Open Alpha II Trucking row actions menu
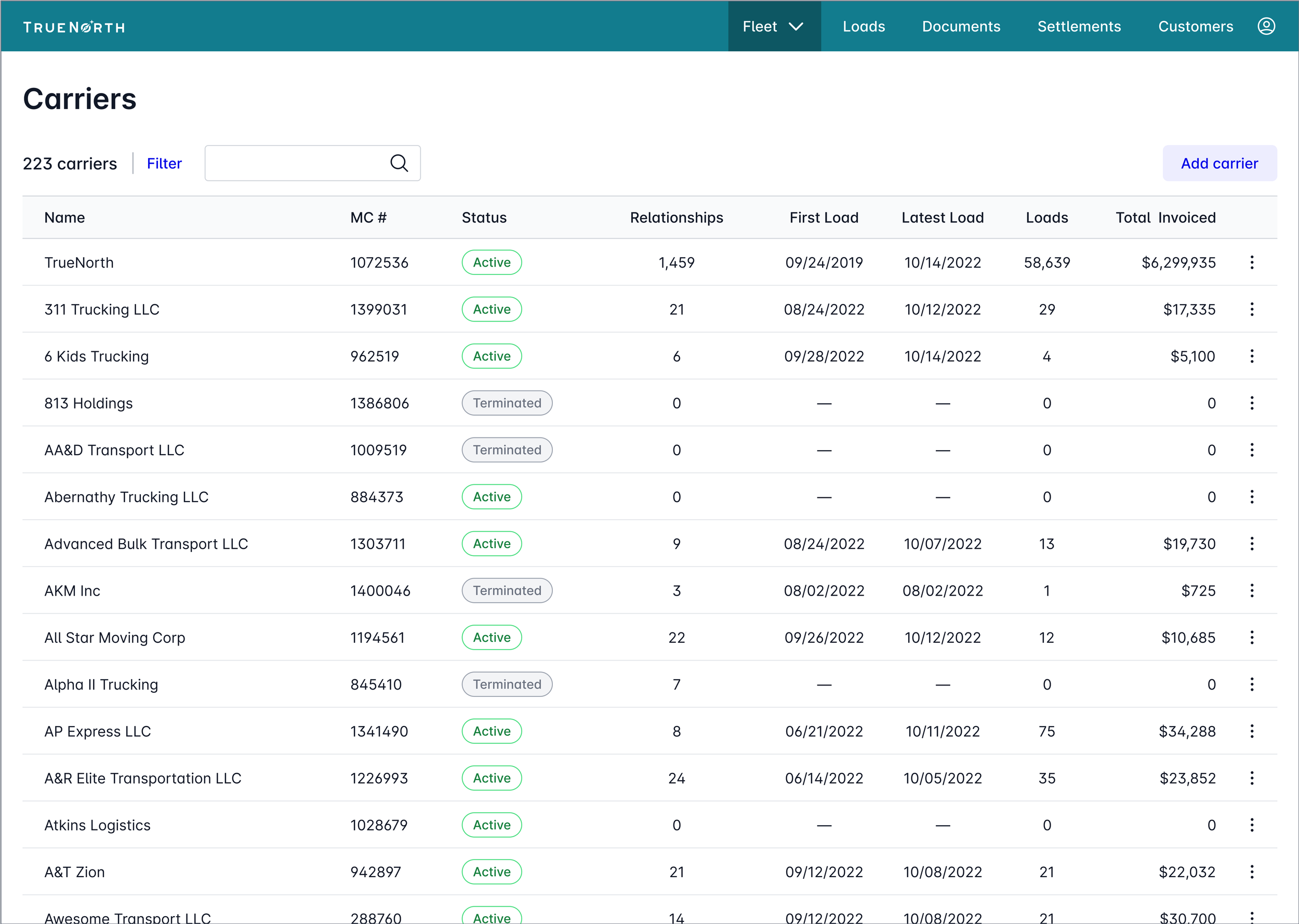The height and width of the screenshot is (924, 1299). pyautogui.click(x=1252, y=684)
